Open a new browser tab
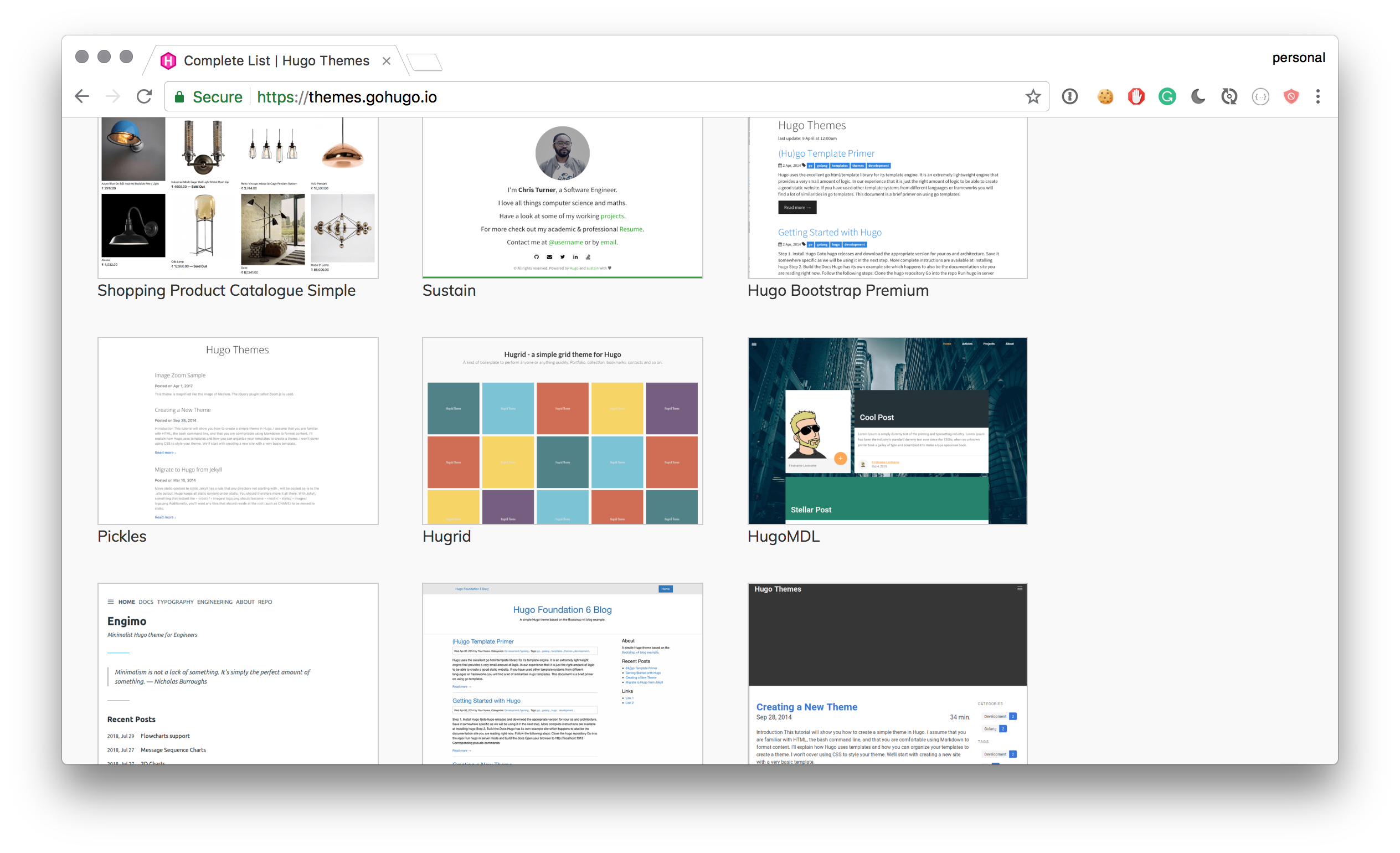Screen dimensions: 1400x853 click(424, 62)
